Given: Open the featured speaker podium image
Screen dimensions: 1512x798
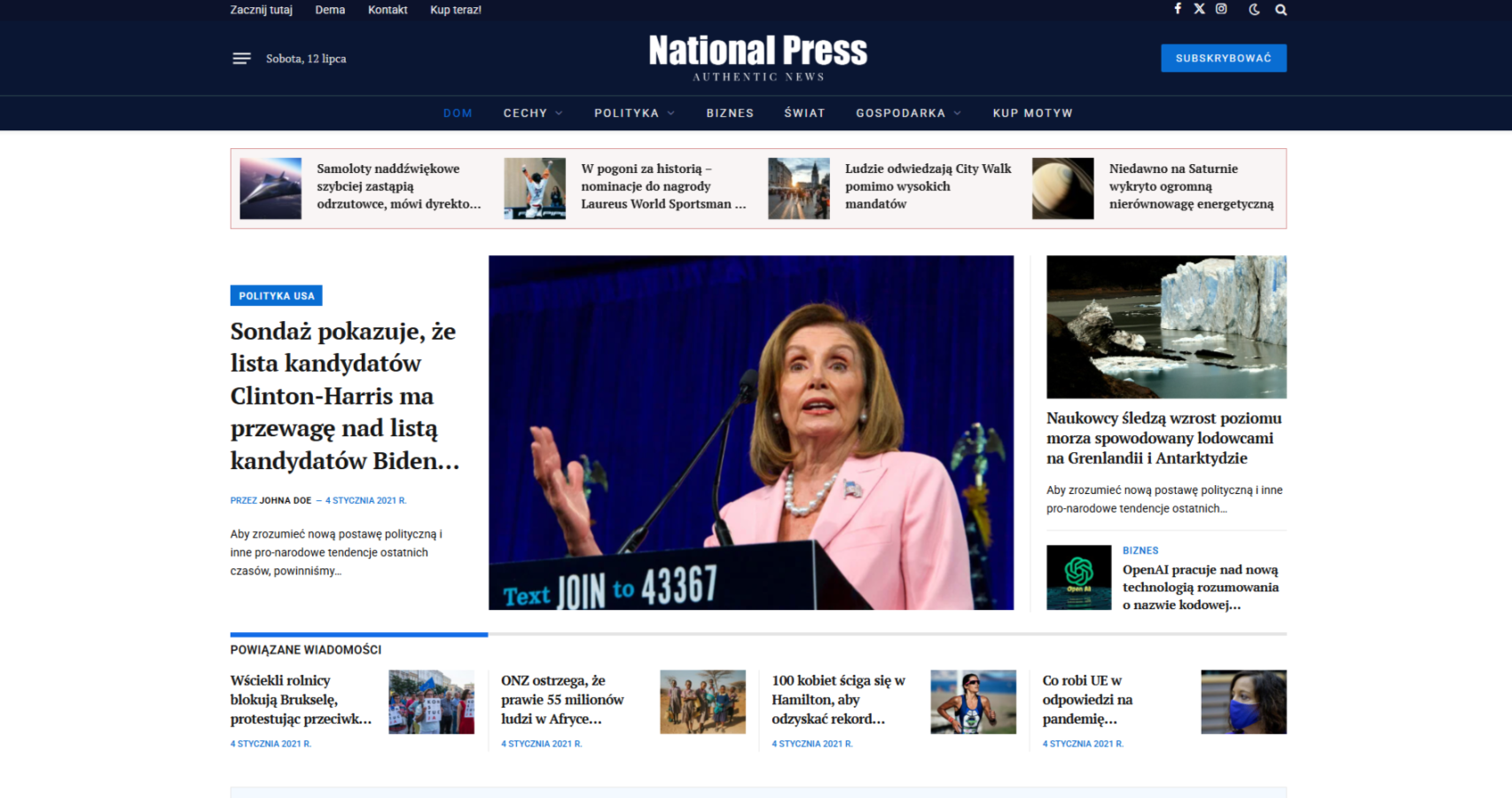Looking at the screenshot, I should pos(751,433).
